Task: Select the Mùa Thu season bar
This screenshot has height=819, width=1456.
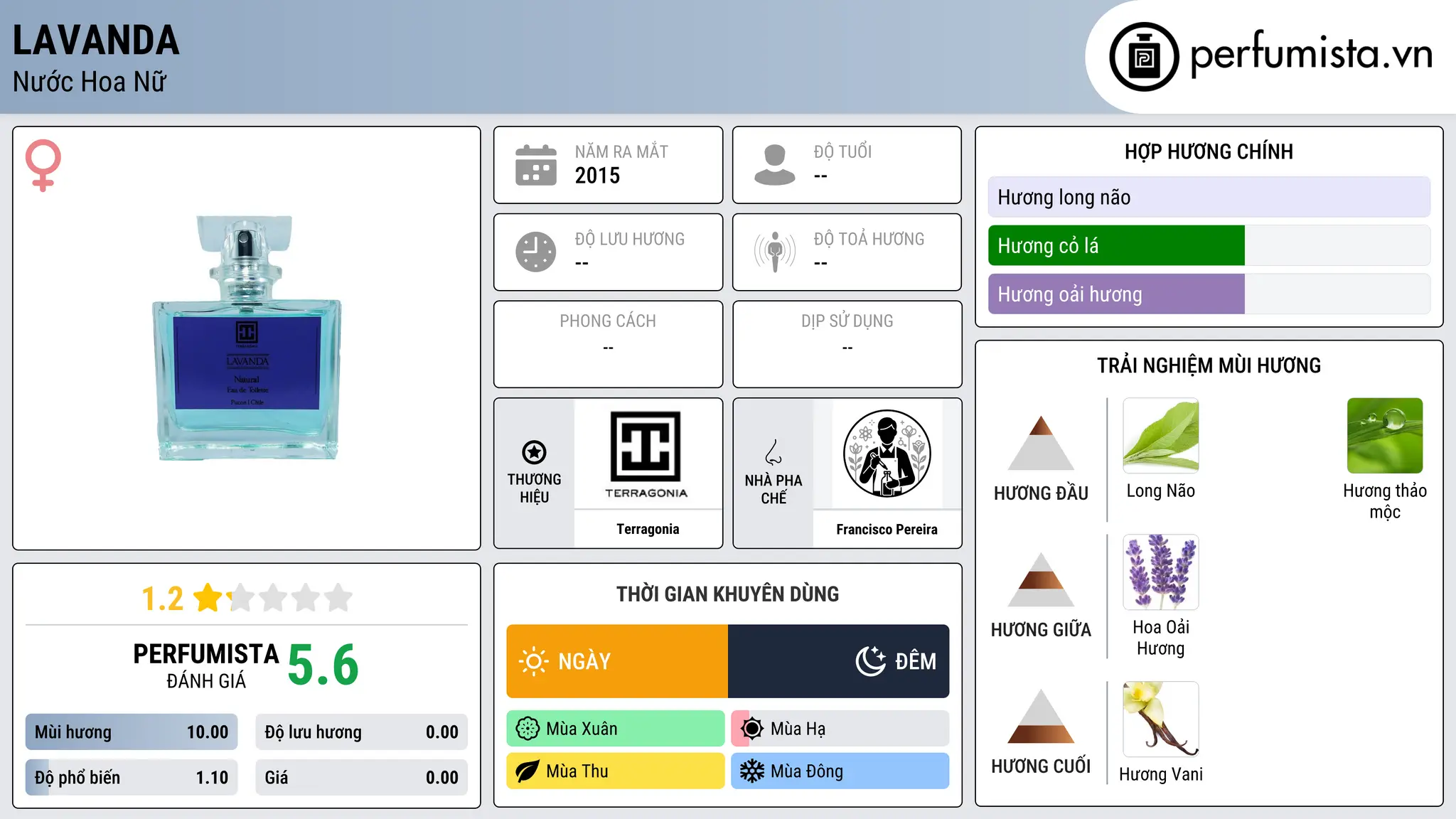Action: (616, 771)
